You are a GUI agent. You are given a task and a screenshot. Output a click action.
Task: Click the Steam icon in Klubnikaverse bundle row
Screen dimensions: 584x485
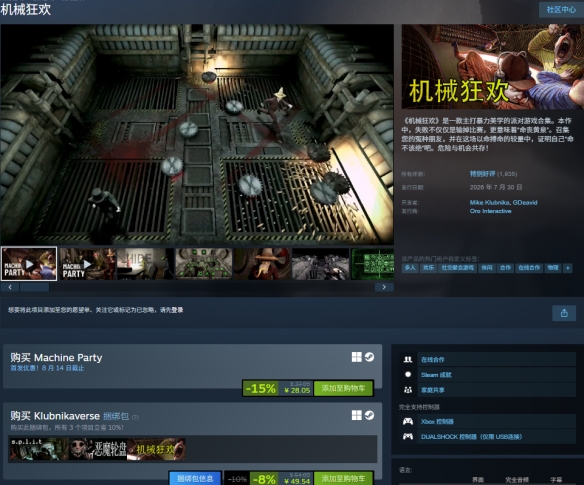369,415
